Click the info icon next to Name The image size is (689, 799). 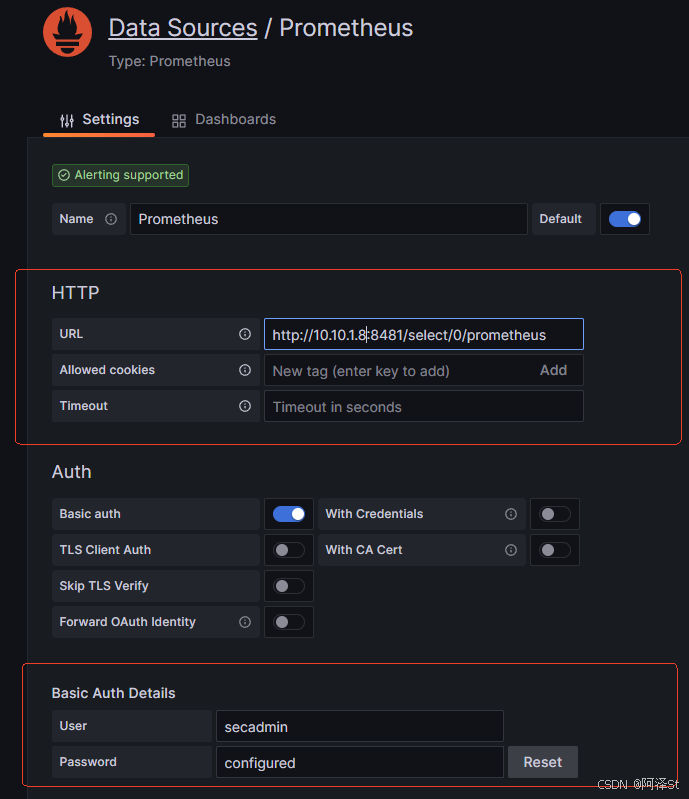[x=111, y=219]
